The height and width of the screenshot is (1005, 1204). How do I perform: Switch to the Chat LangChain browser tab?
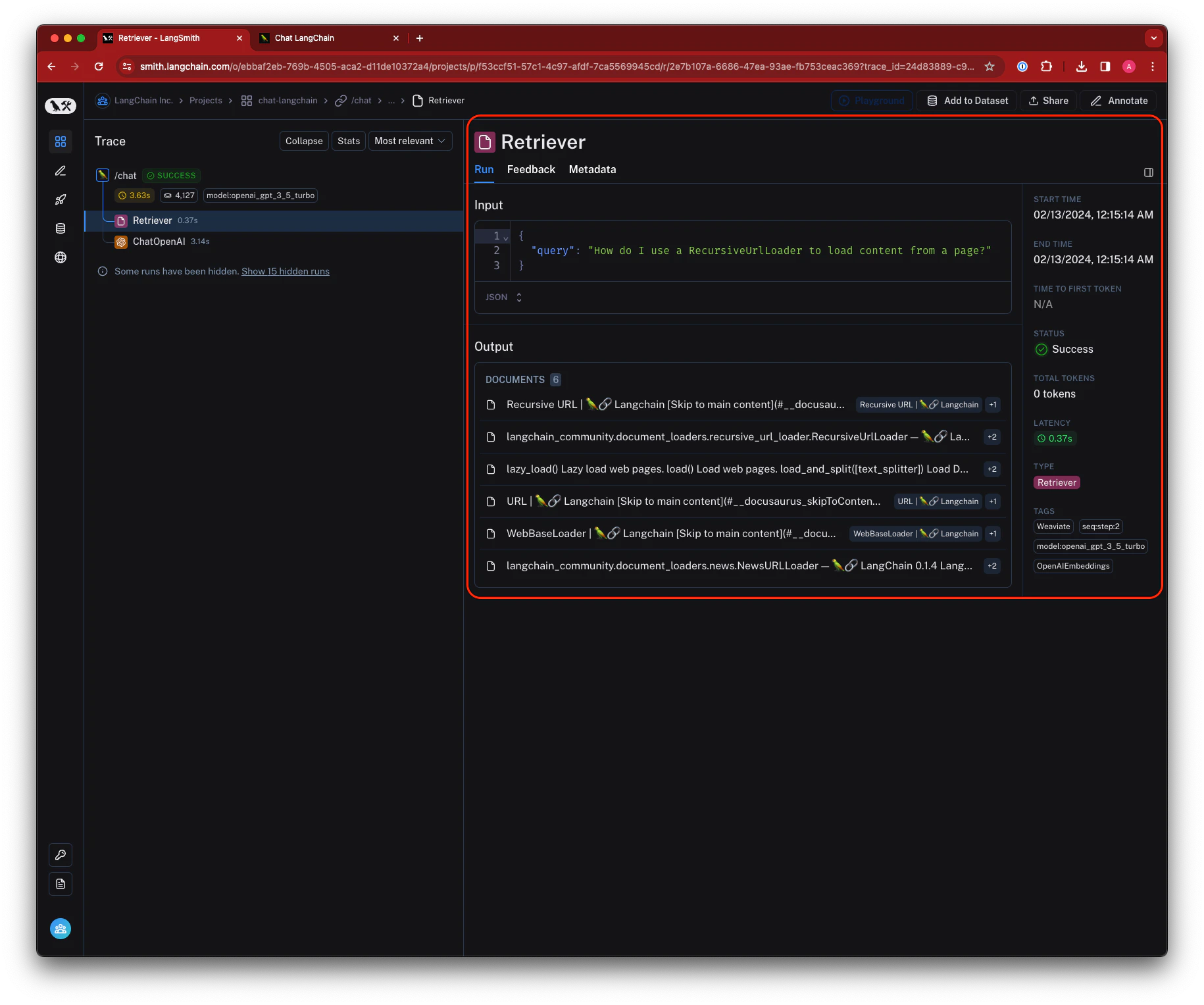tap(330, 38)
